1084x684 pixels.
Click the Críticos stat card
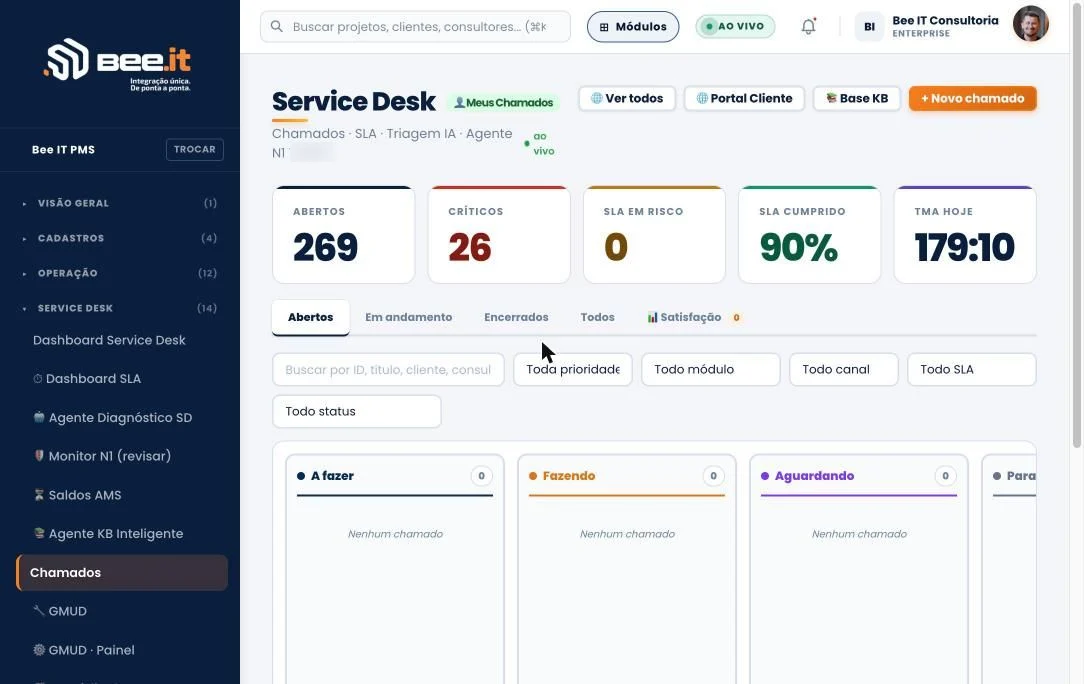(x=499, y=234)
